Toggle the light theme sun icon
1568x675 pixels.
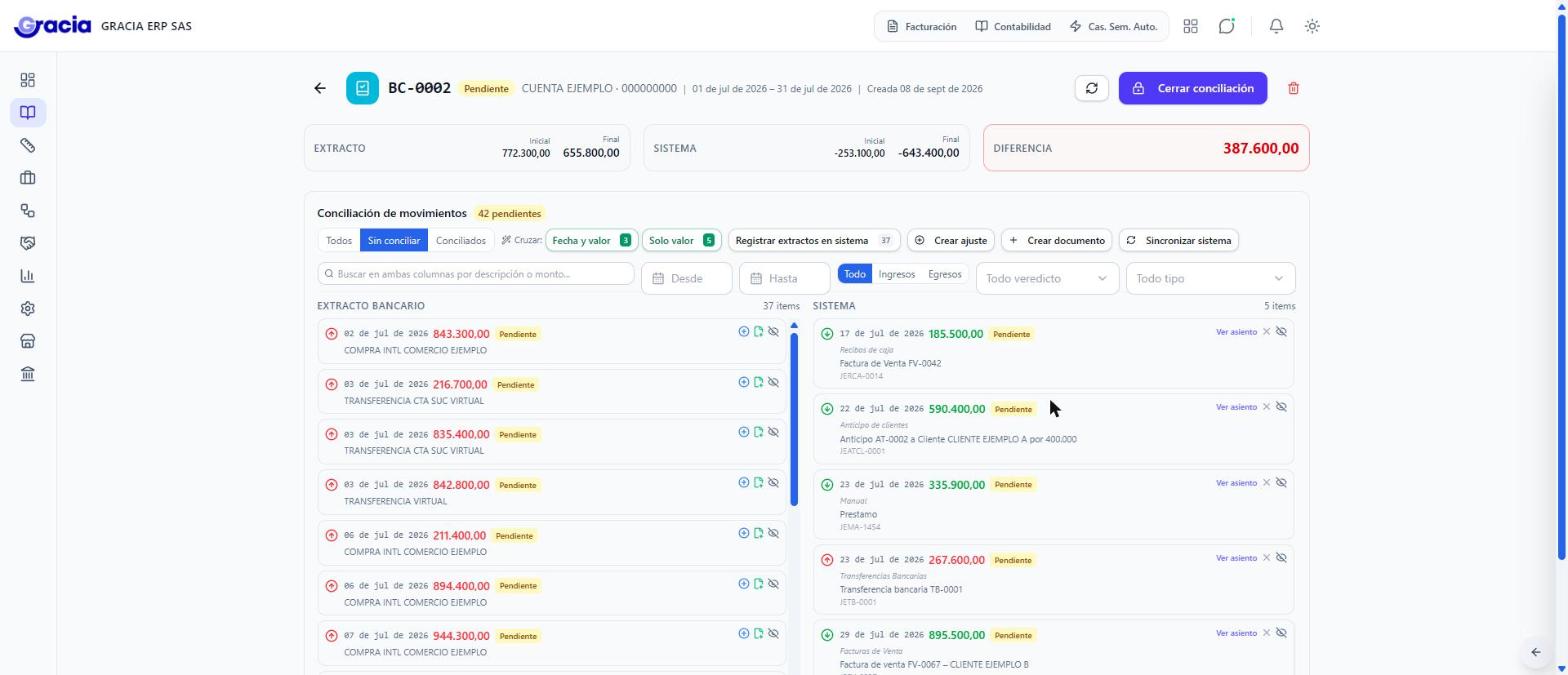(x=1312, y=26)
